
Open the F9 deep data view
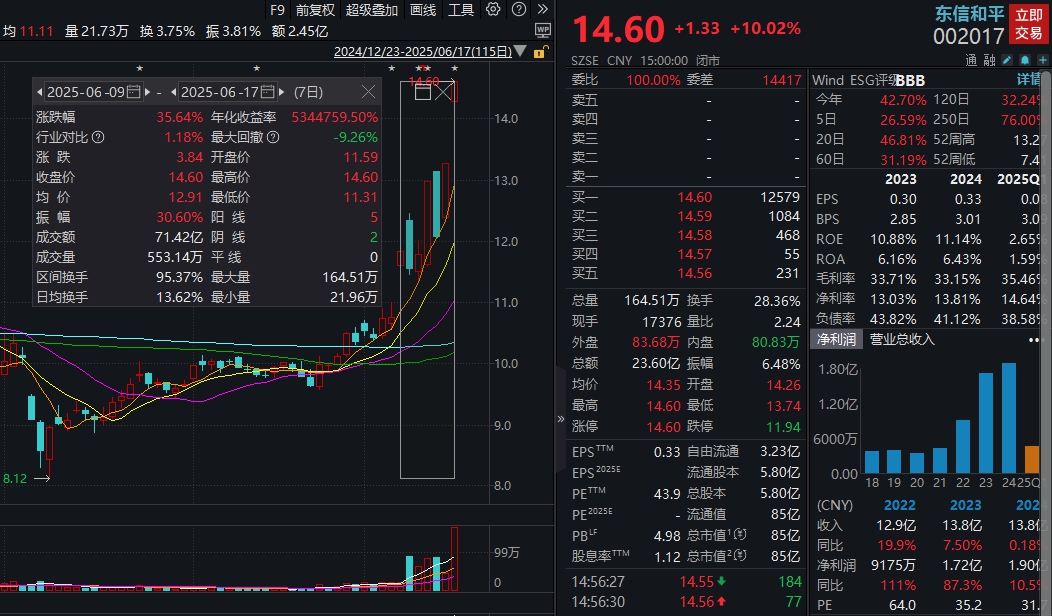tap(277, 9)
